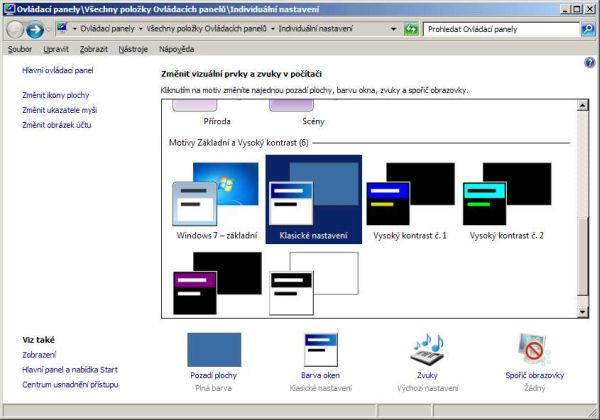Click the theme list scroll up arrow
The image size is (600, 420).
pos(582,105)
